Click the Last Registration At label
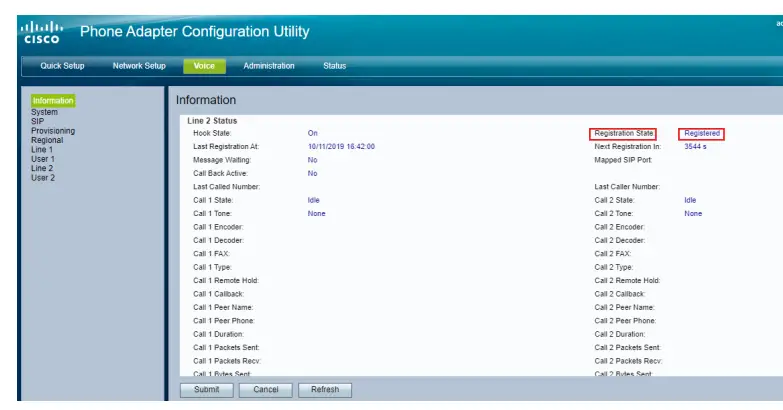The width and height of the screenshot is (783, 410). tap(226, 147)
